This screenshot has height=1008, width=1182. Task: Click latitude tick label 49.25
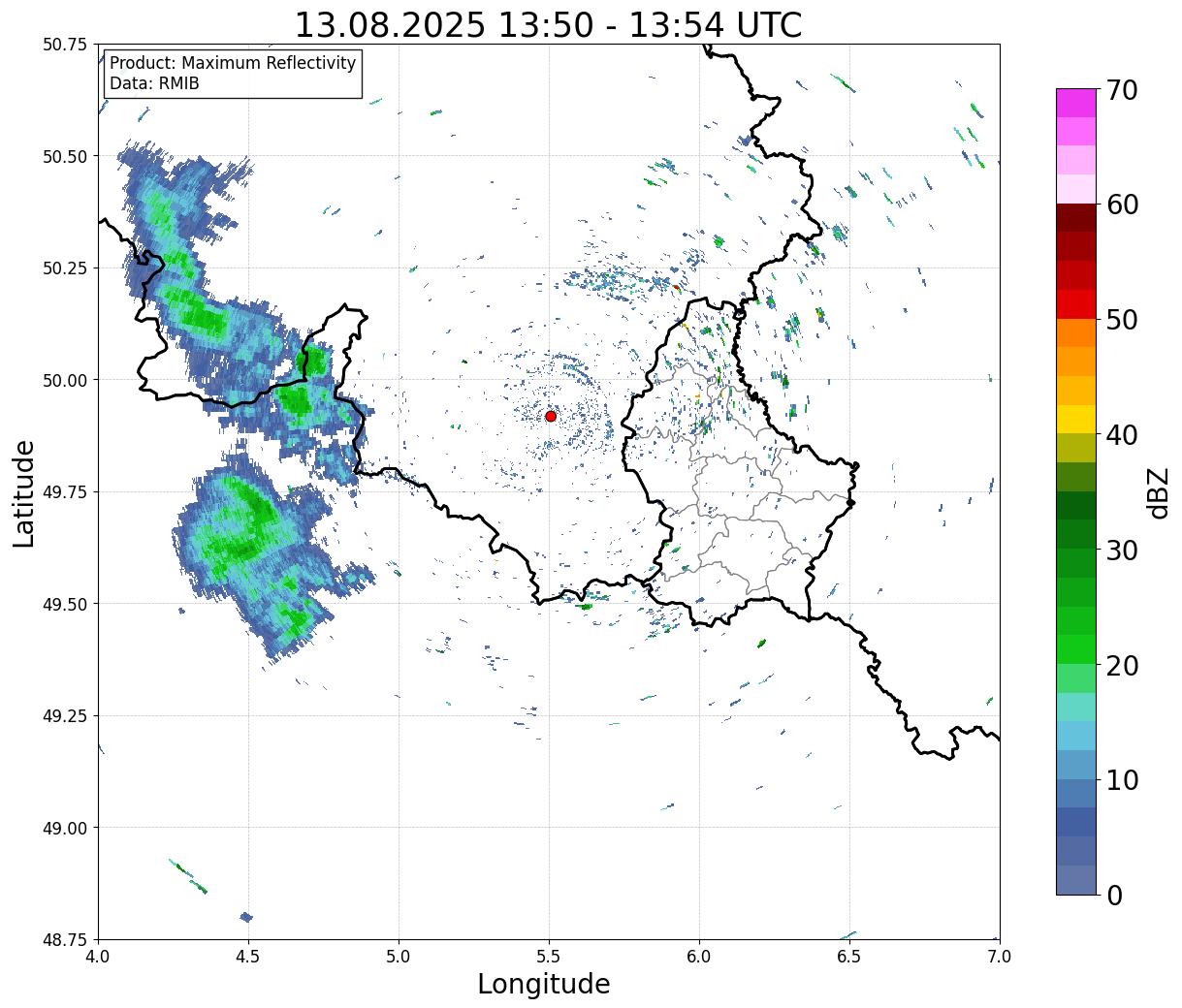click(65, 716)
